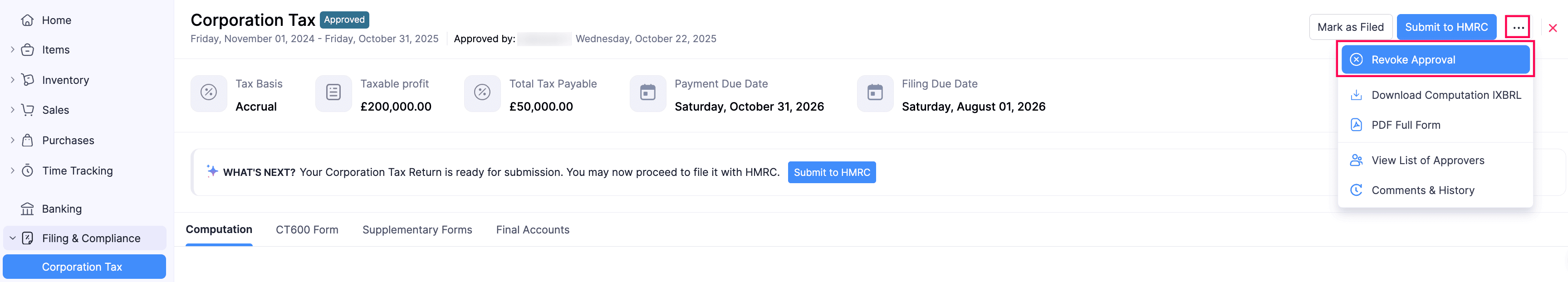Screen dimensions: 1568x282
Task: Choose Download Computation IXBRL option
Action: tap(1445, 95)
